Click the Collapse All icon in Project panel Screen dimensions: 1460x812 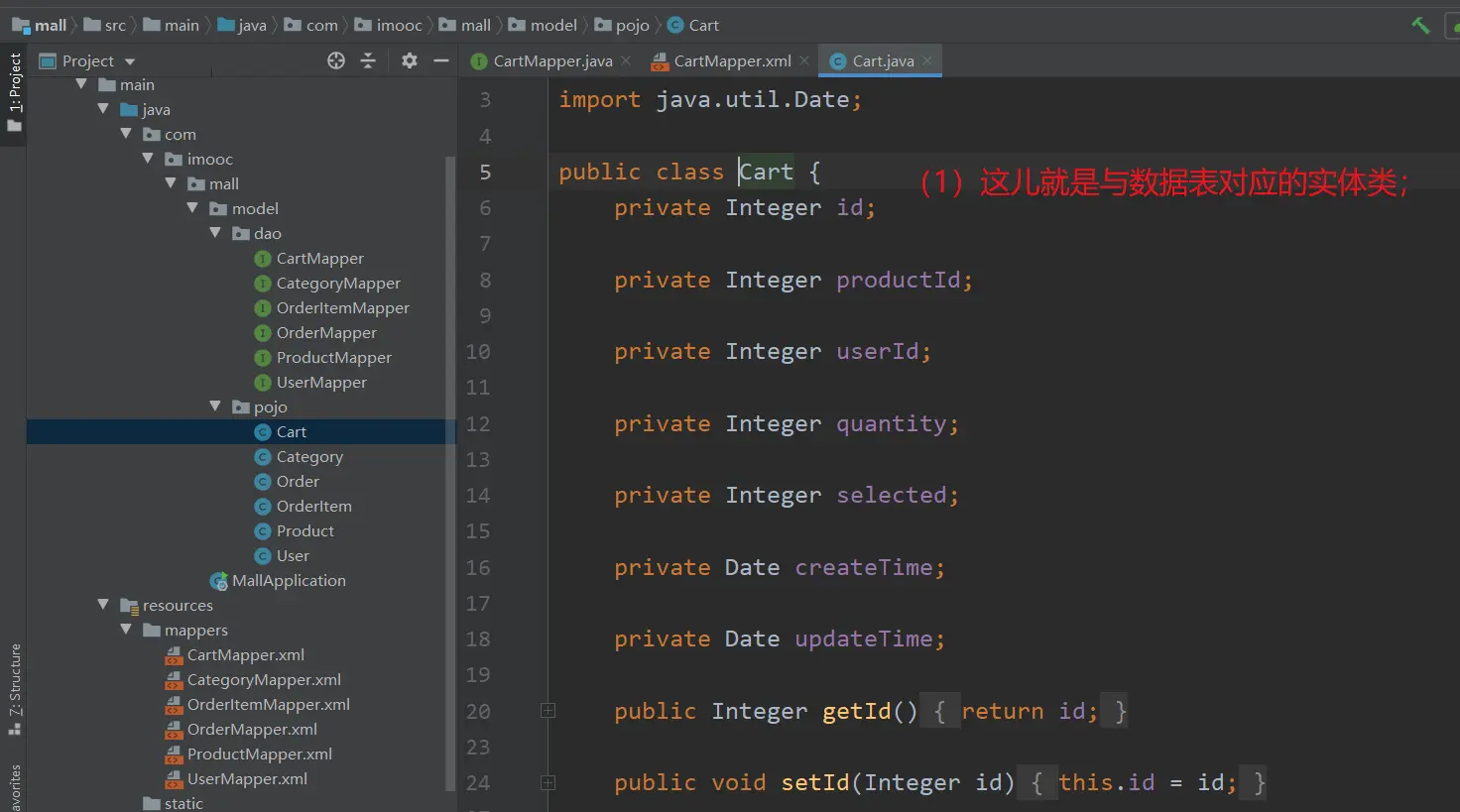pos(368,61)
